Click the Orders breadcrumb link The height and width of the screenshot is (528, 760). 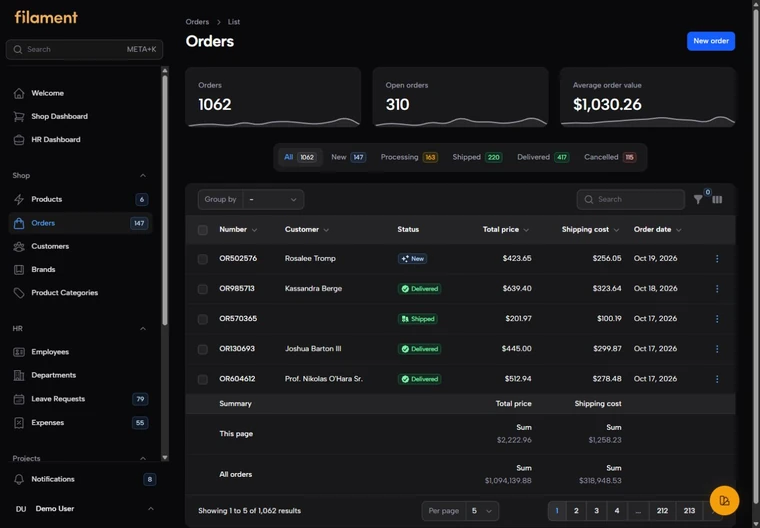tap(197, 22)
